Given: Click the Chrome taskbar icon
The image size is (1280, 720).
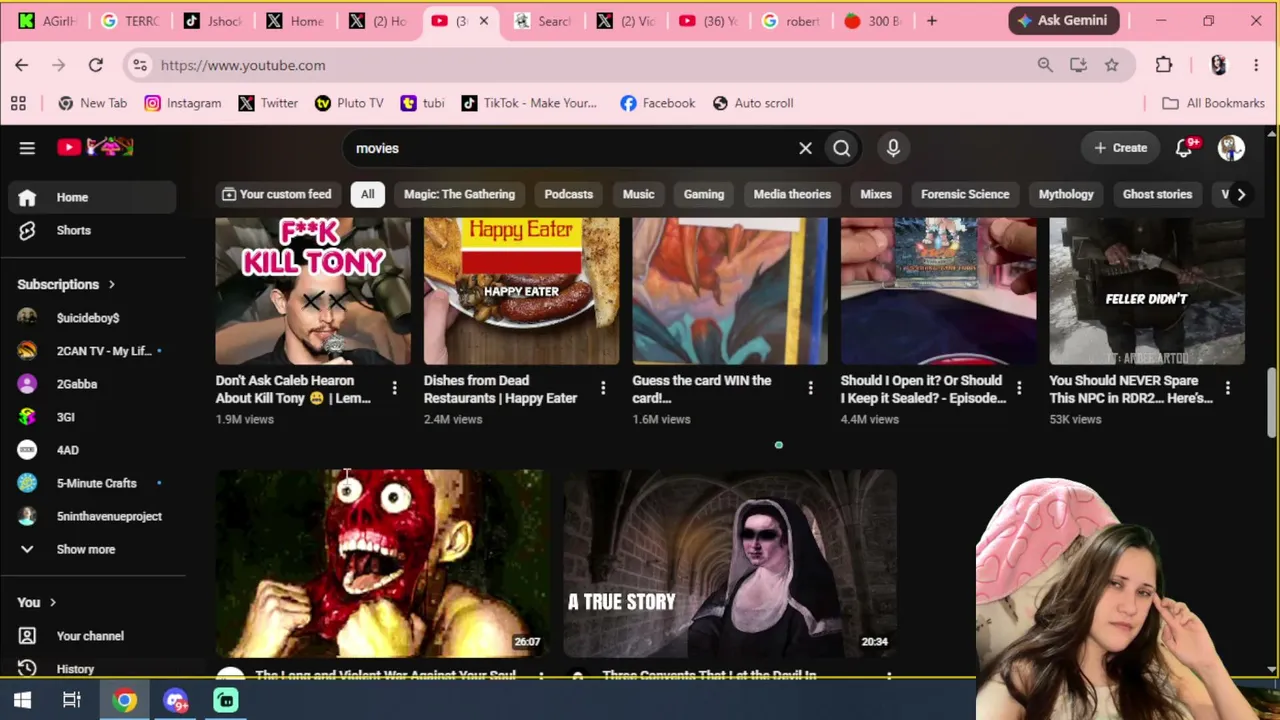Looking at the screenshot, I should [x=125, y=700].
